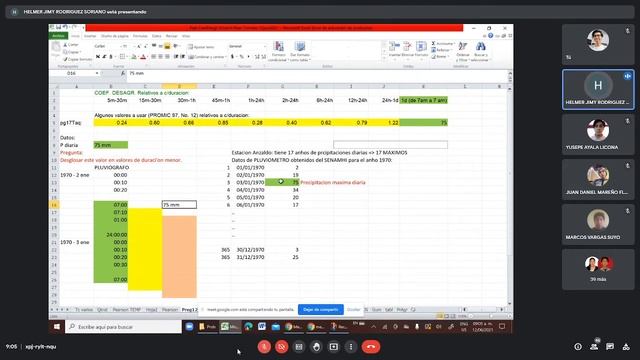Click the 'Ocultar' link in share bar
The height and width of the screenshot is (360, 640).
pos(353,309)
